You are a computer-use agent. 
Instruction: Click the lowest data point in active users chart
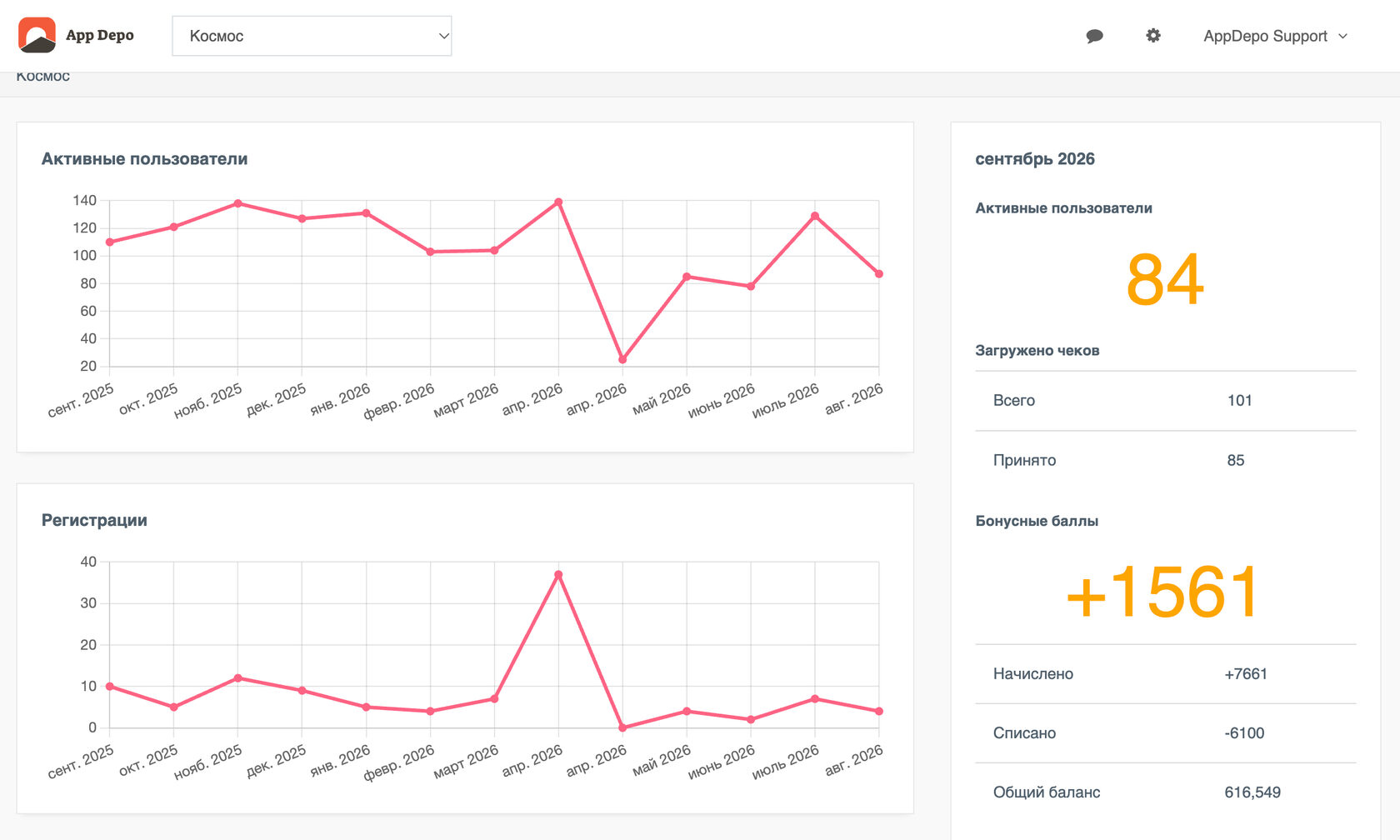click(622, 360)
